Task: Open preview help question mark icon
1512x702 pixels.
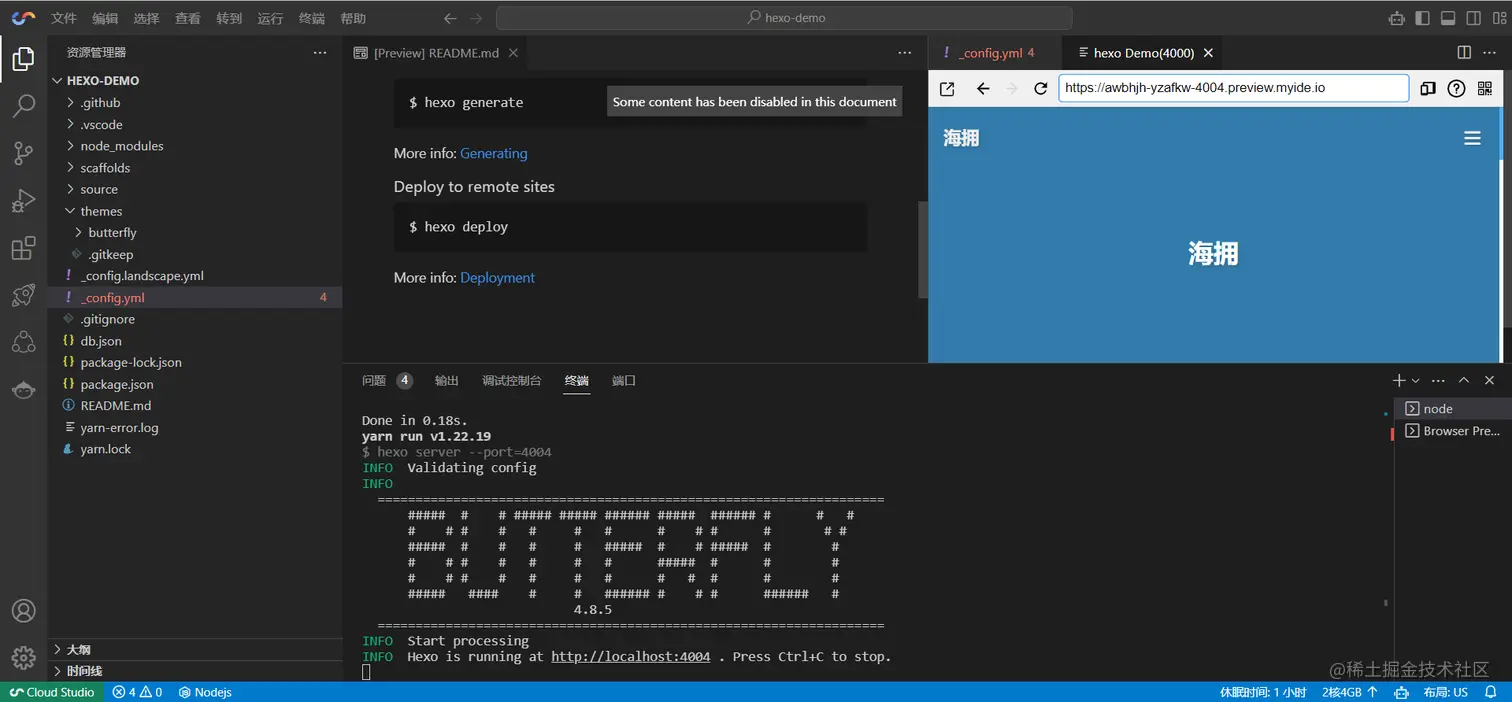Action: (1456, 88)
